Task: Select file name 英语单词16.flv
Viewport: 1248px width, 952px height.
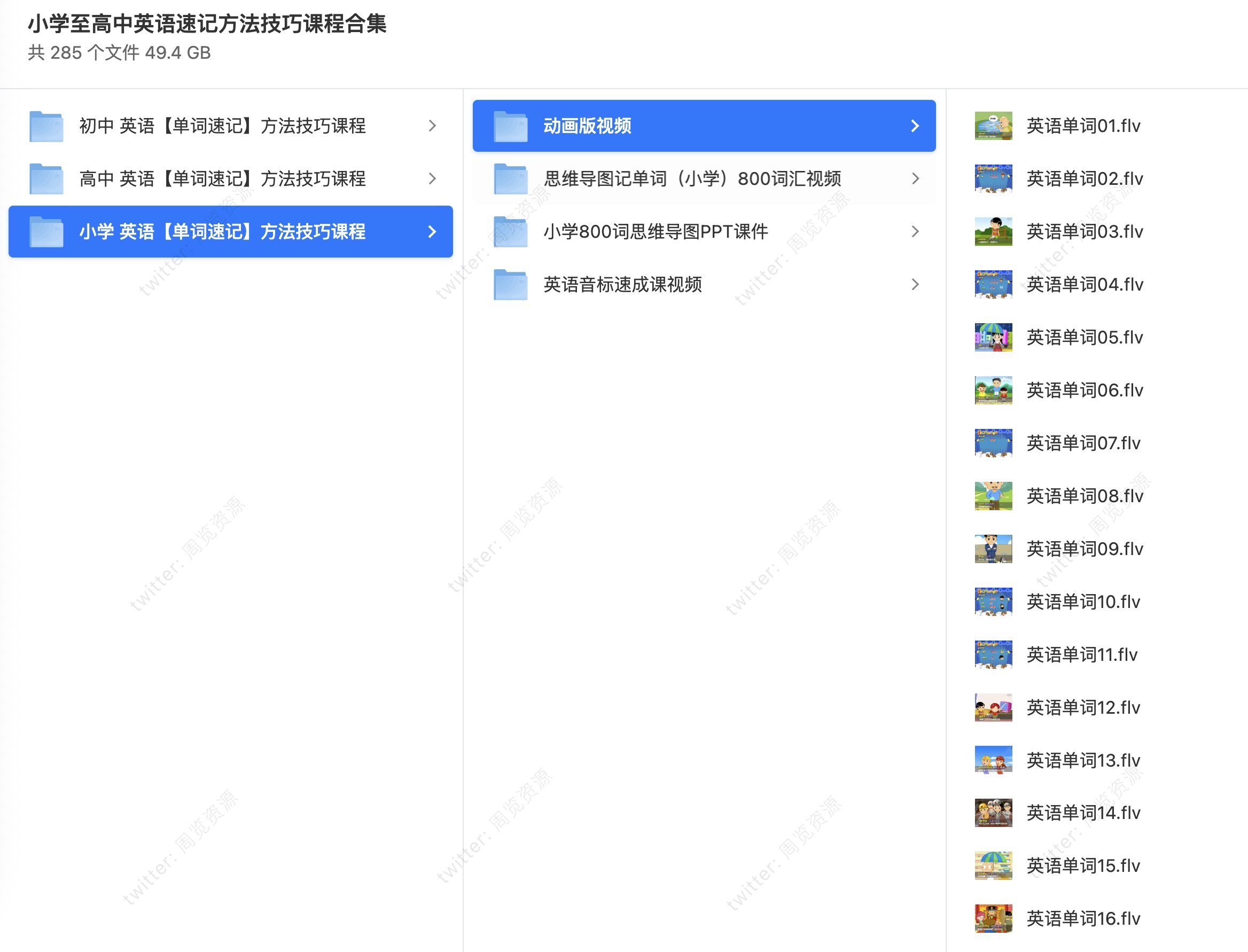Action: click(x=1083, y=918)
